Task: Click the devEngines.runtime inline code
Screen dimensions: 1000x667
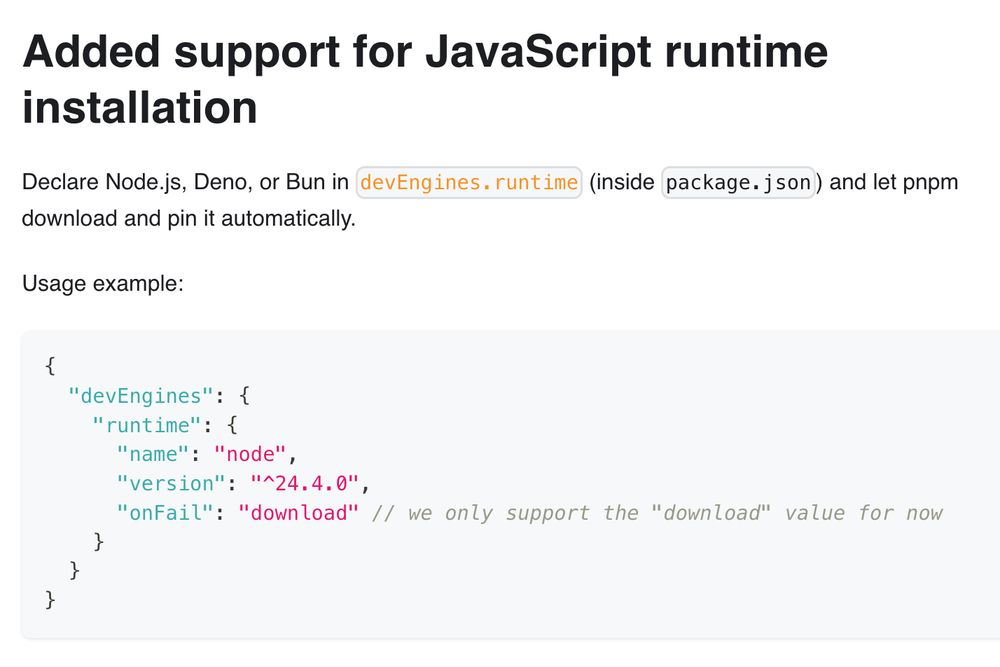Action: coord(469,182)
